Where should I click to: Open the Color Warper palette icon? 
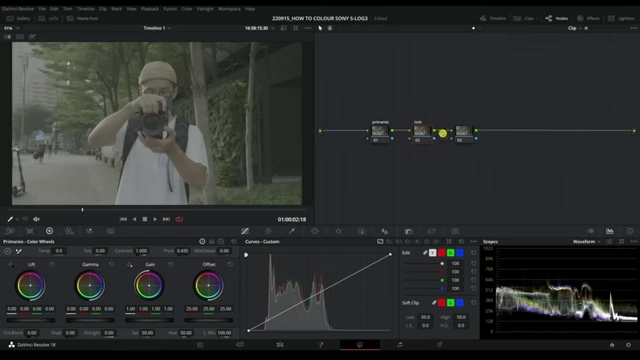(268, 231)
